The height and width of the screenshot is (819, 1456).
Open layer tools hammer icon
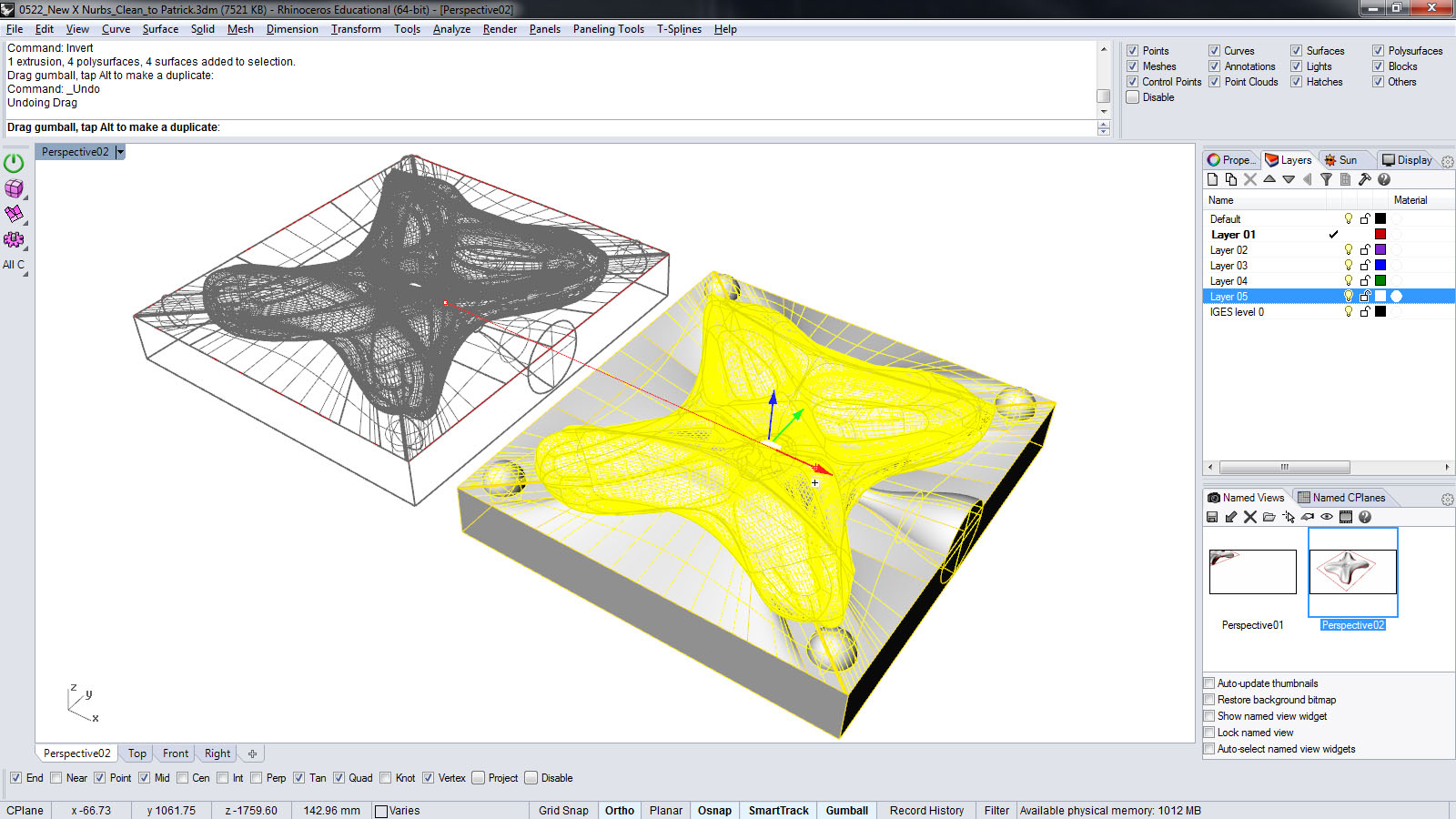[1364, 179]
